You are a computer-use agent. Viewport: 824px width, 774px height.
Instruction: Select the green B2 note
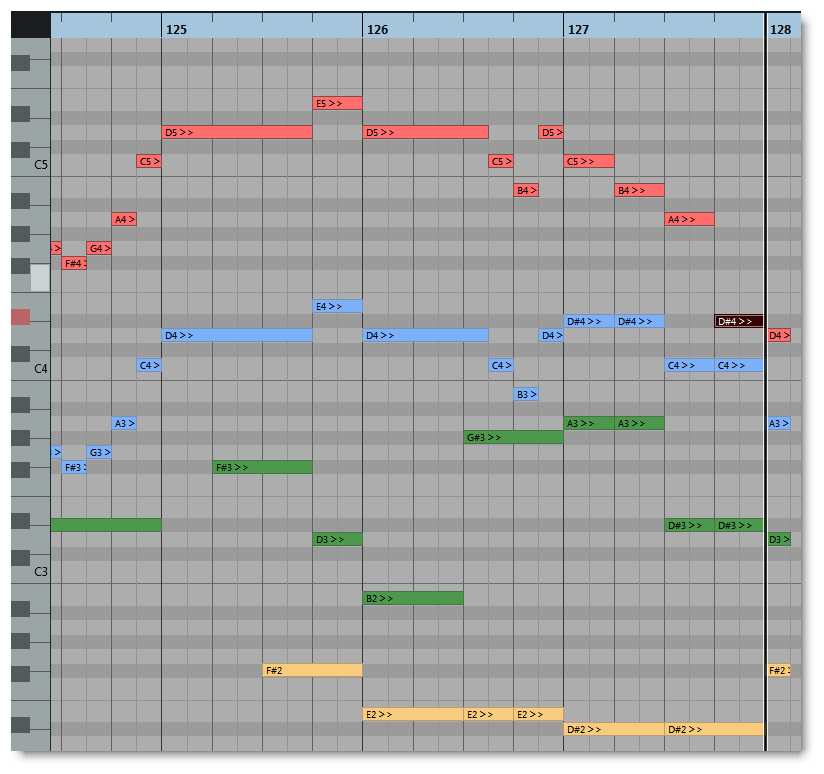pos(413,598)
